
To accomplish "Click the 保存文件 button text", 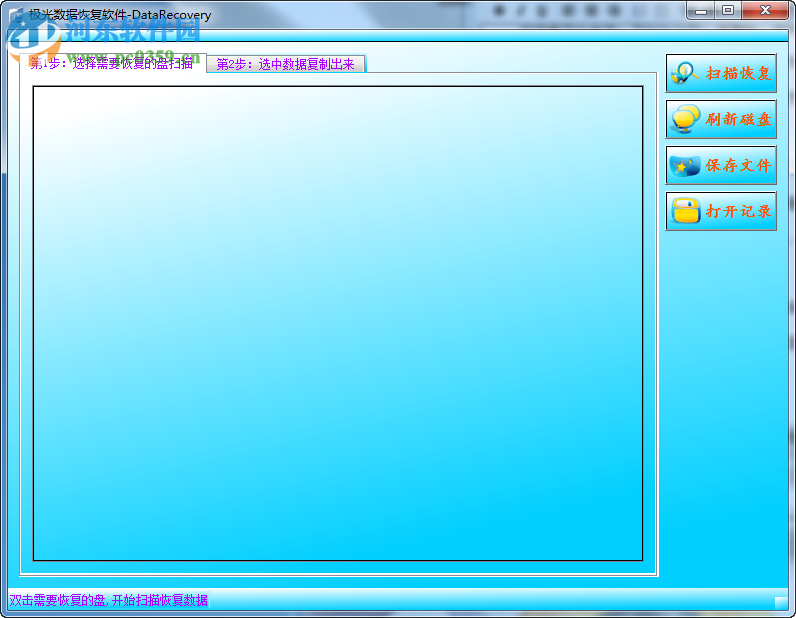I will tap(739, 165).
